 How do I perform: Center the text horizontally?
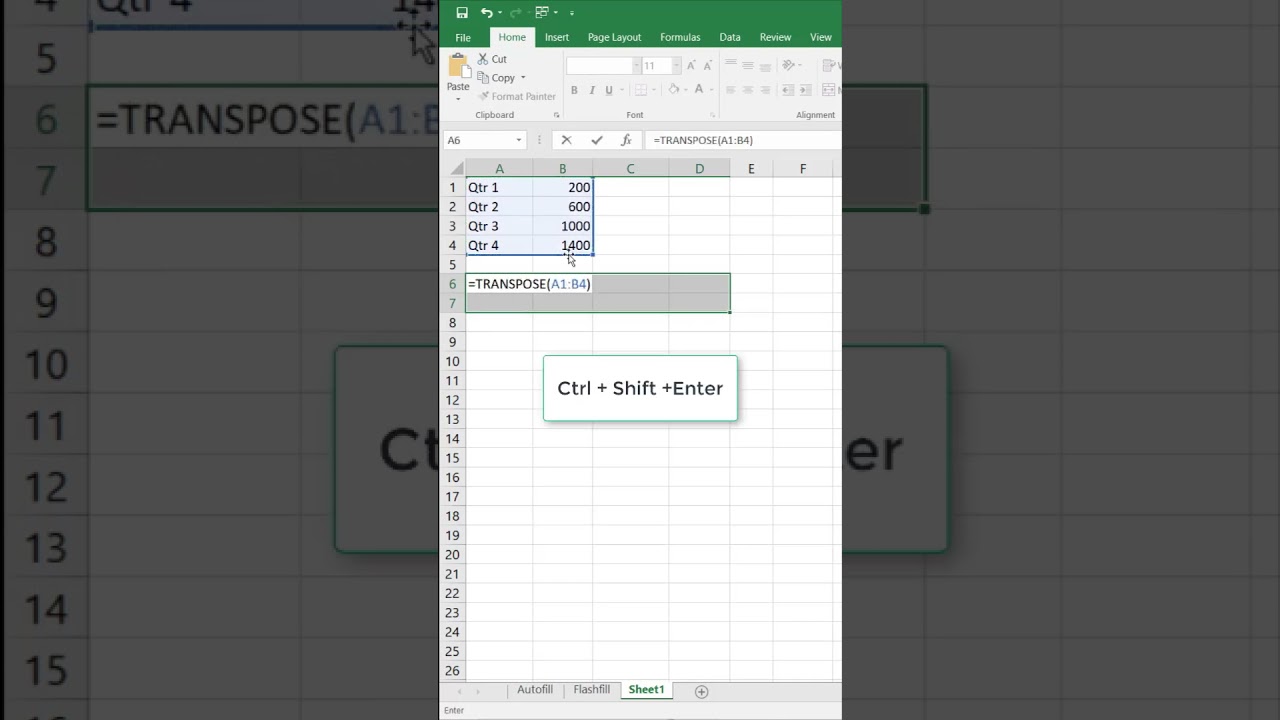click(748, 90)
